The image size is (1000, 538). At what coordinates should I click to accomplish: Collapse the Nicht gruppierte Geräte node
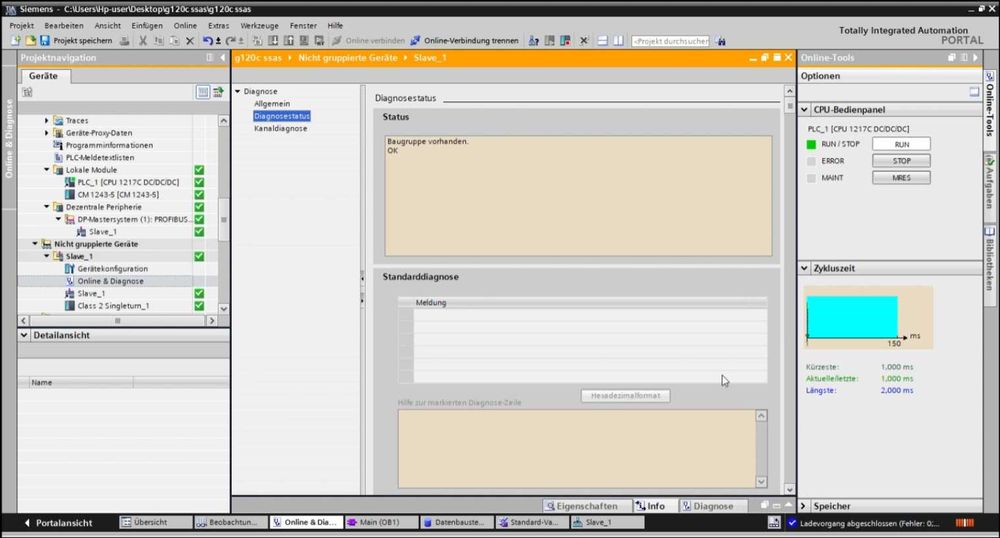tap(35, 244)
